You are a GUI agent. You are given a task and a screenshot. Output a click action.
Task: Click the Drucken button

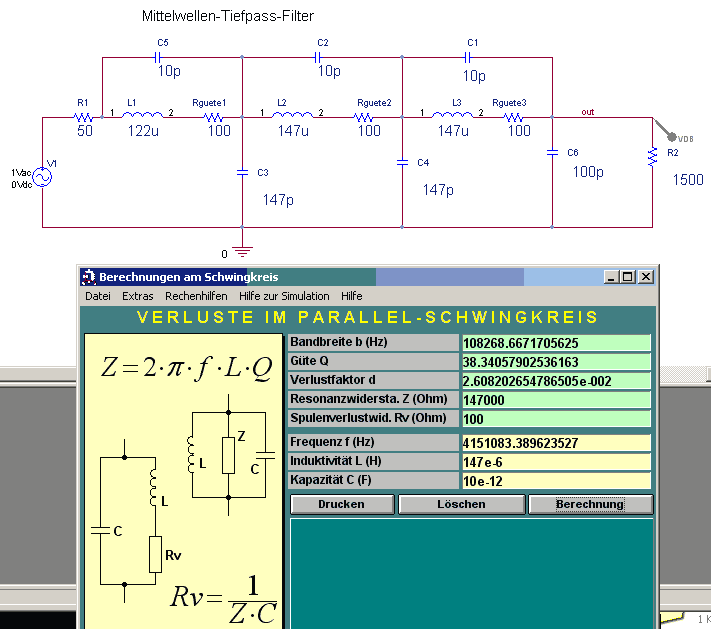click(x=341, y=504)
